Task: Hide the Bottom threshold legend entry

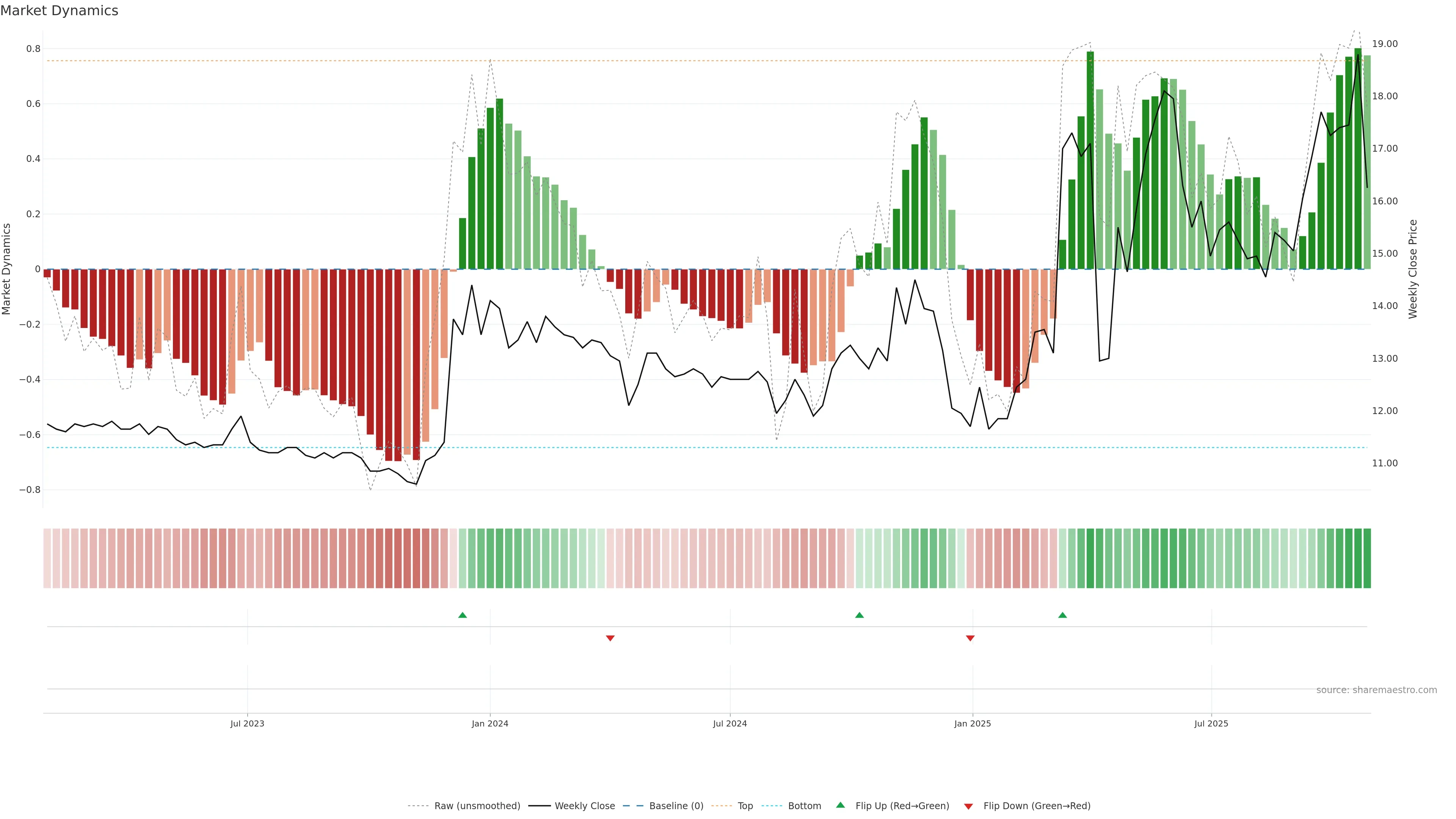Action: [804, 806]
